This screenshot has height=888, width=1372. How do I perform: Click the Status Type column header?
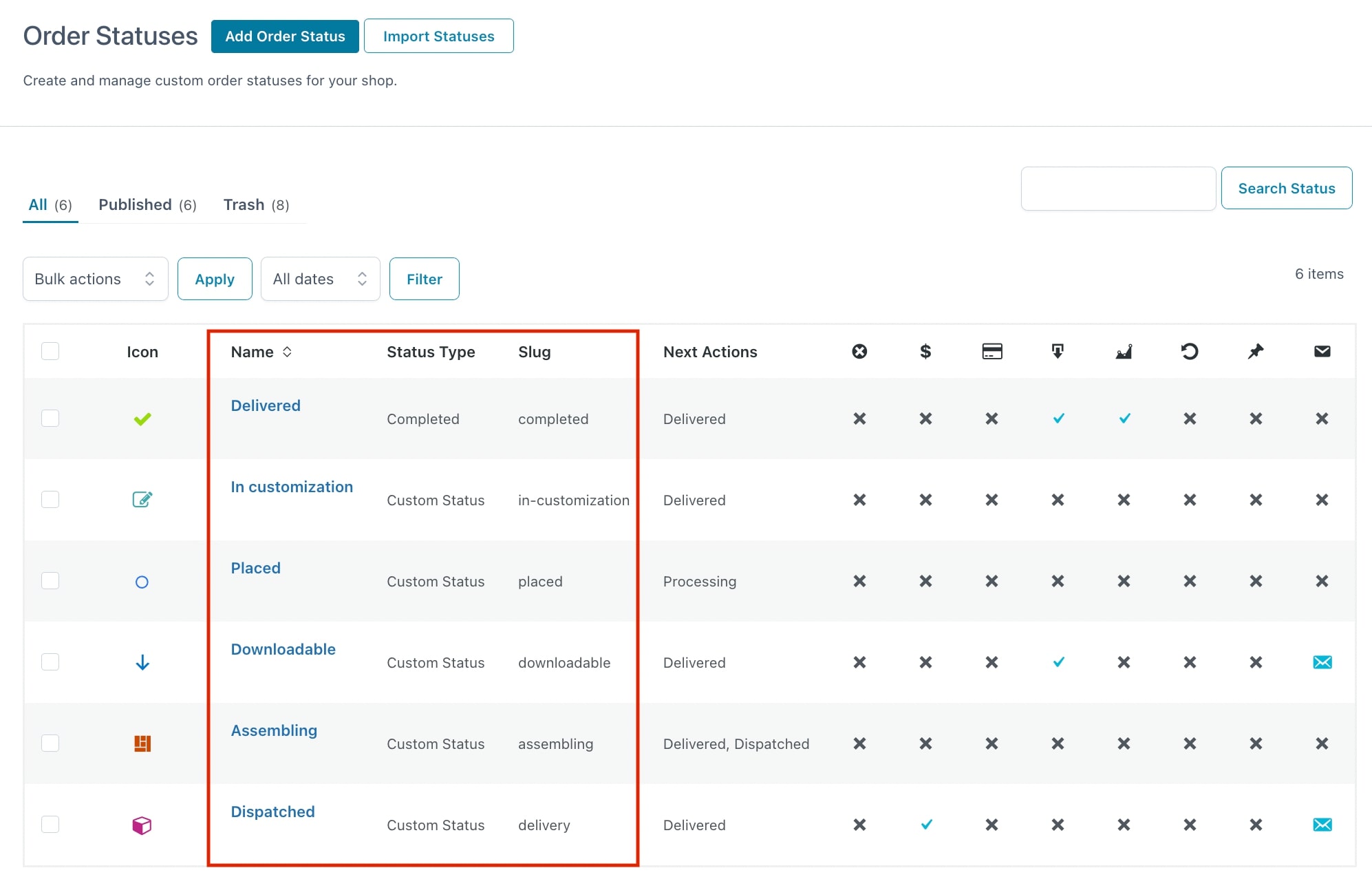tap(431, 352)
